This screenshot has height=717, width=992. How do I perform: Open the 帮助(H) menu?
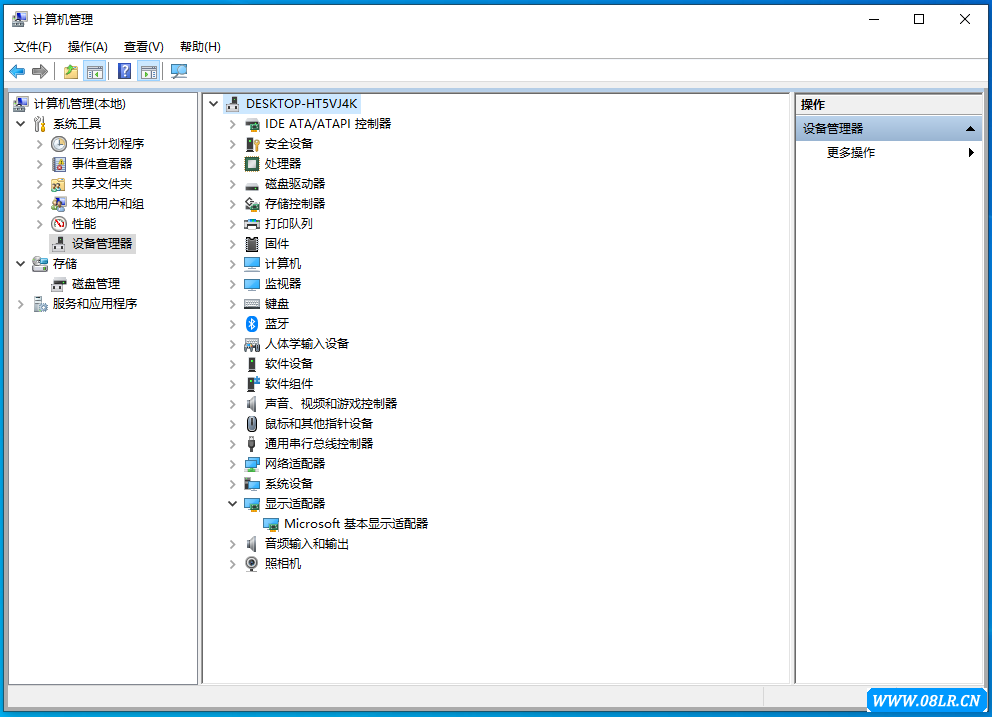click(x=200, y=47)
